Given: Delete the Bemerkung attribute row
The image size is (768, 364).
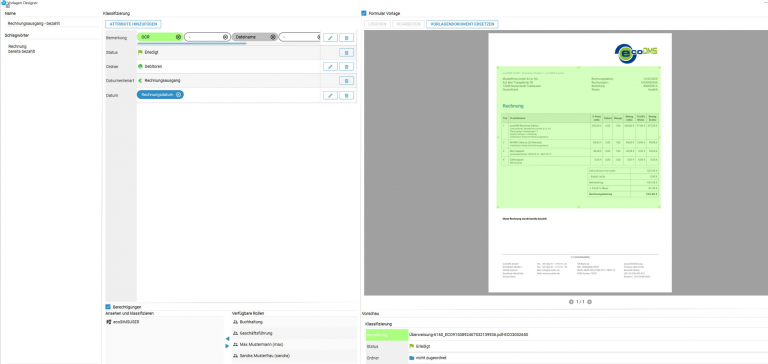Looking at the screenshot, I should point(346,38).
